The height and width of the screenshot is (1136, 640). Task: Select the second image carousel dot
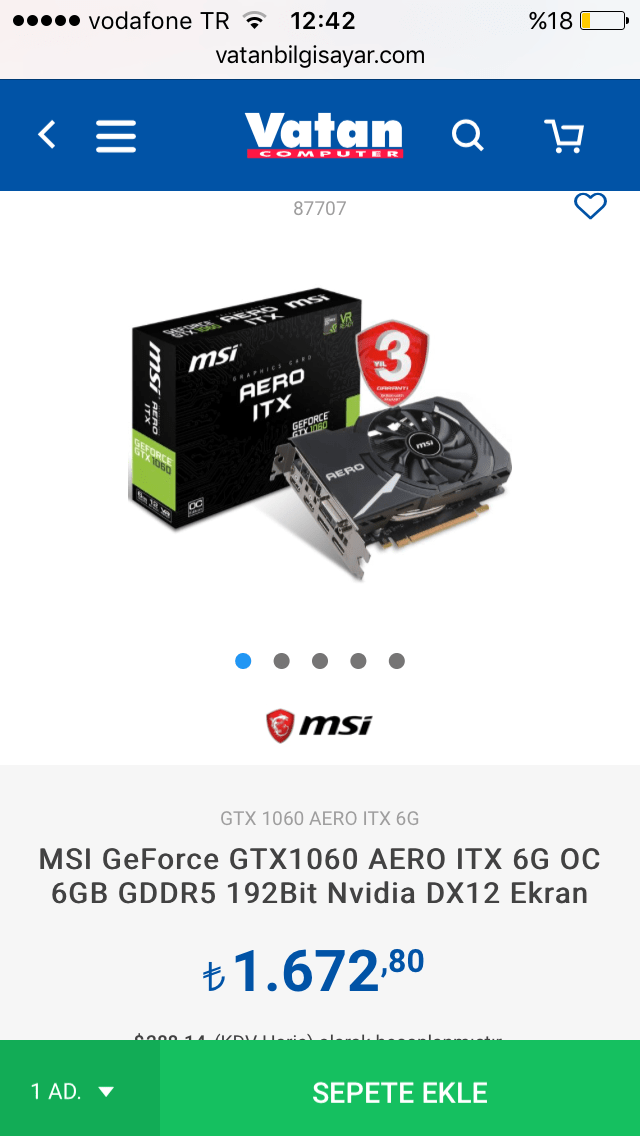(282, 661)
